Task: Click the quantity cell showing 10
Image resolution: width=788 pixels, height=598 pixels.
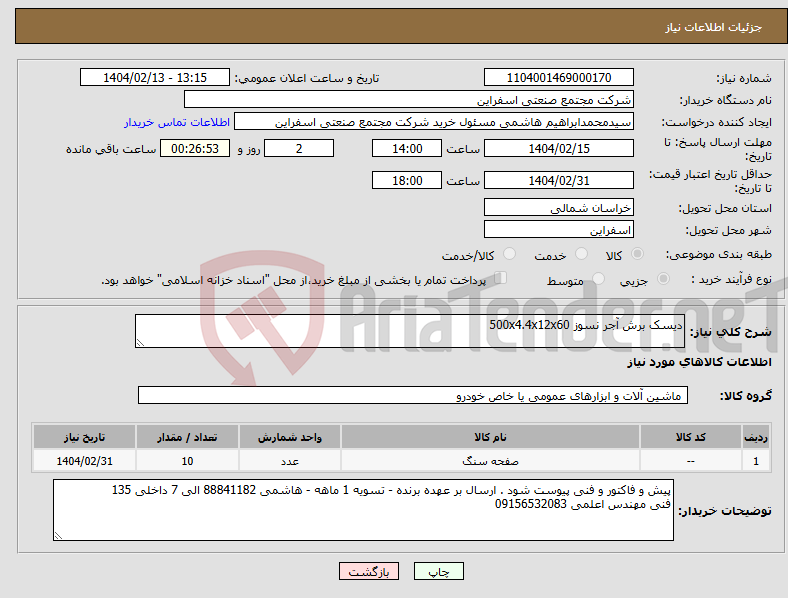Action: point(187,461)
